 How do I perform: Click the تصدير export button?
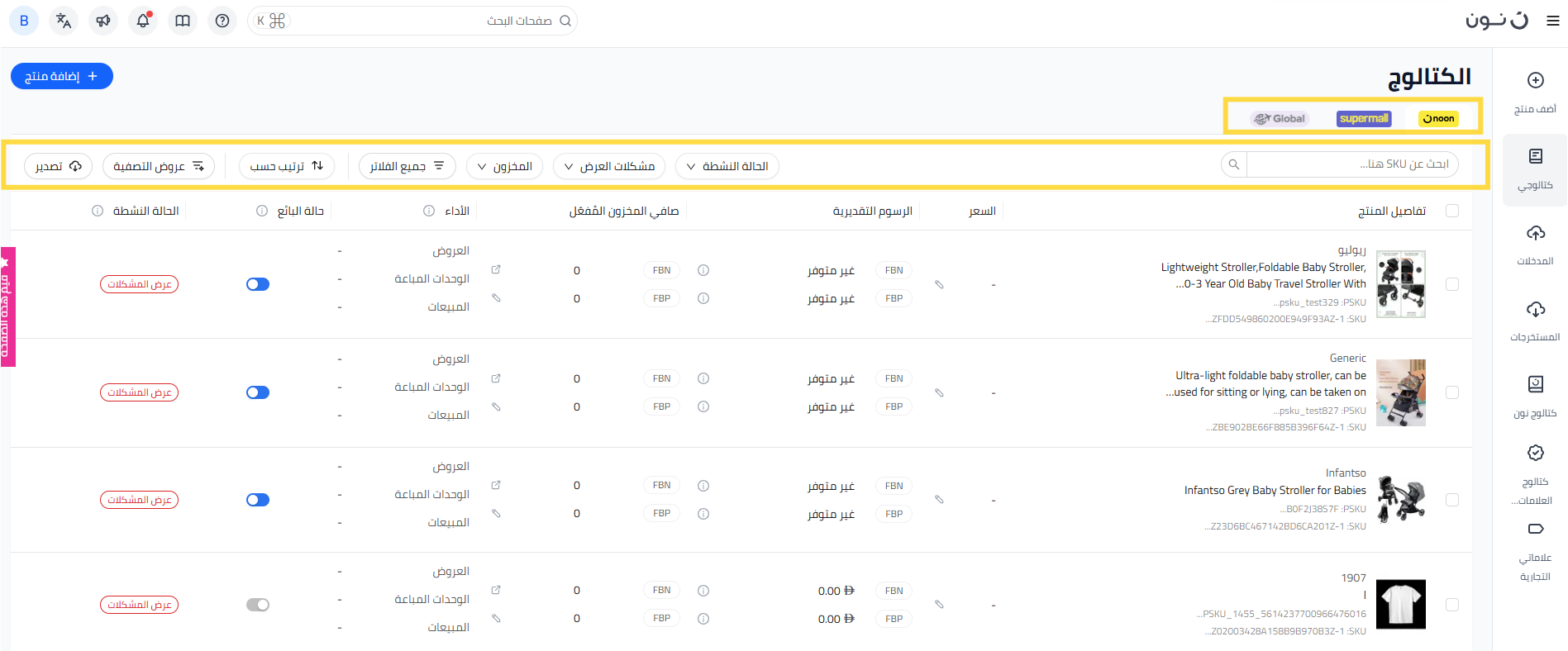[58, 166]
